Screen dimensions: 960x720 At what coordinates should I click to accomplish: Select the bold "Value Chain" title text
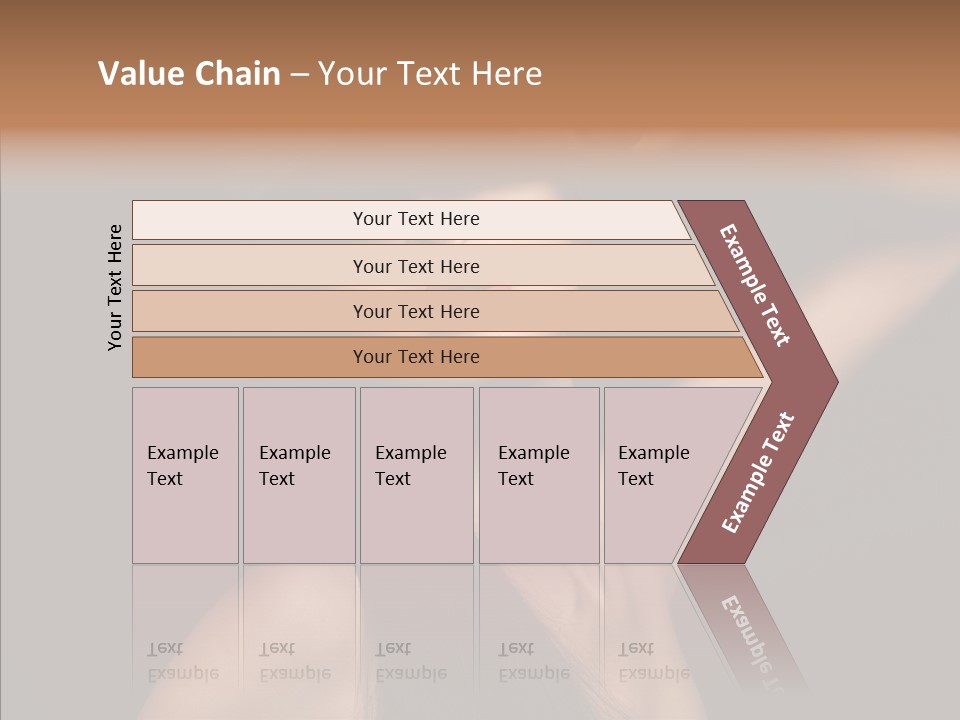[x=189, y=74]
